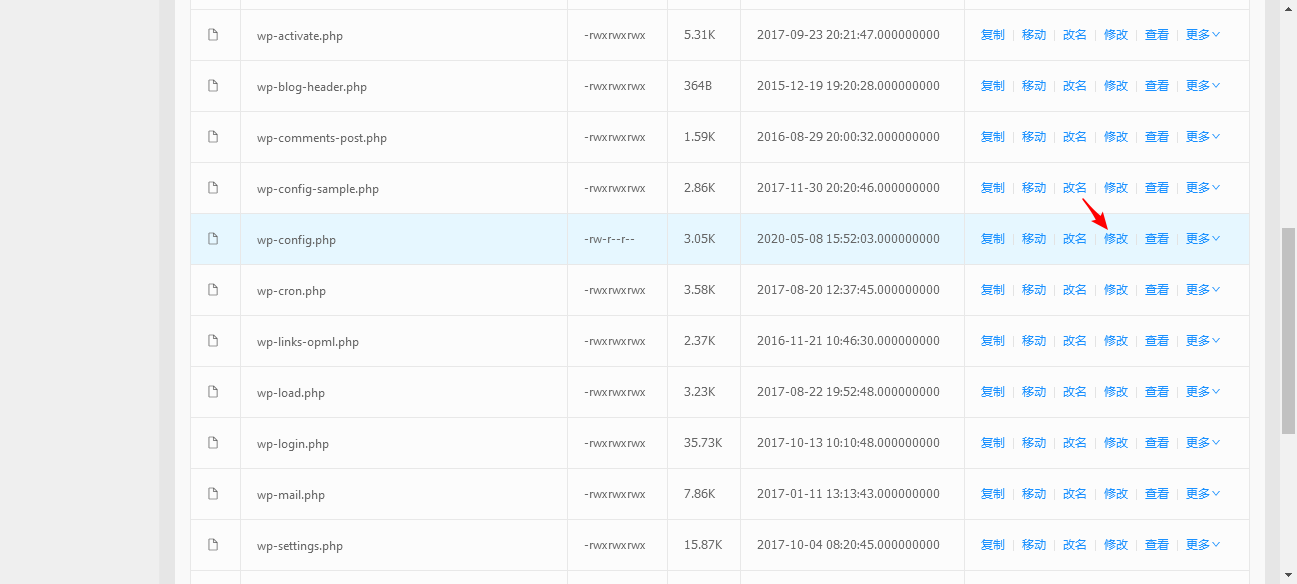Select the file icon of wp-settings.php
Screen dimensions: 1297x584
[213, 545]
